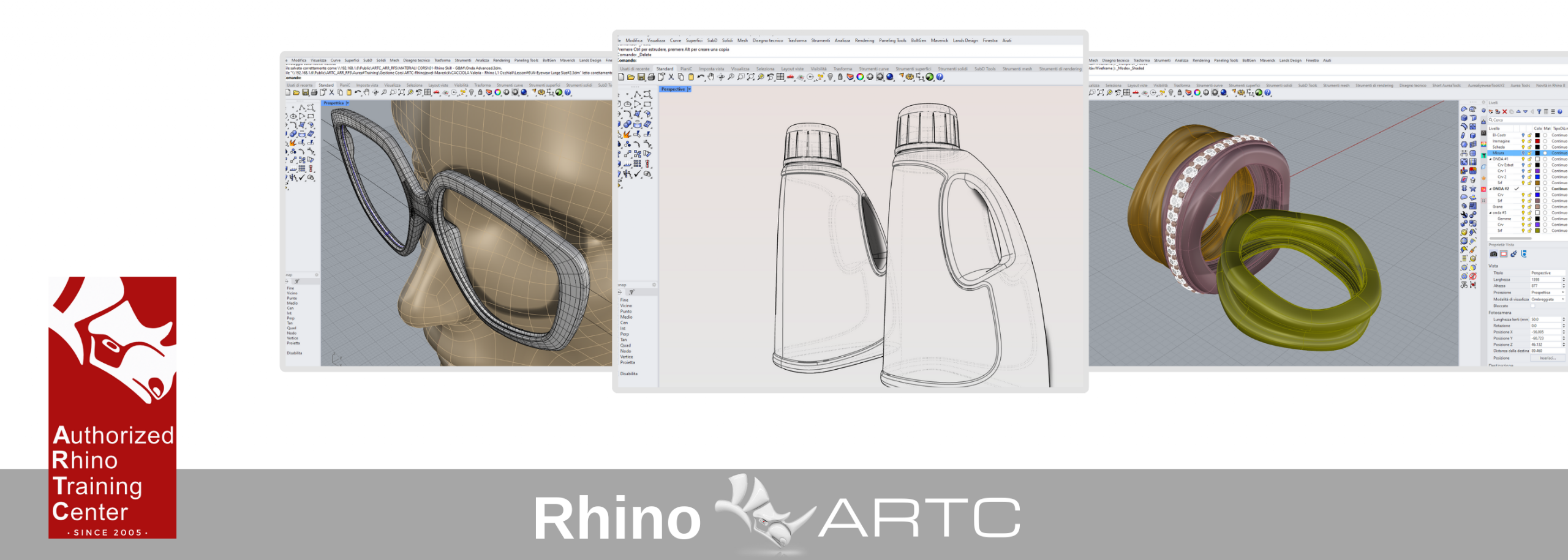Toggle visibility bulb of the Immagine layer
Image resolution: width=1568 pixels, height=560 pixels.
click(x=1523, y=141)
